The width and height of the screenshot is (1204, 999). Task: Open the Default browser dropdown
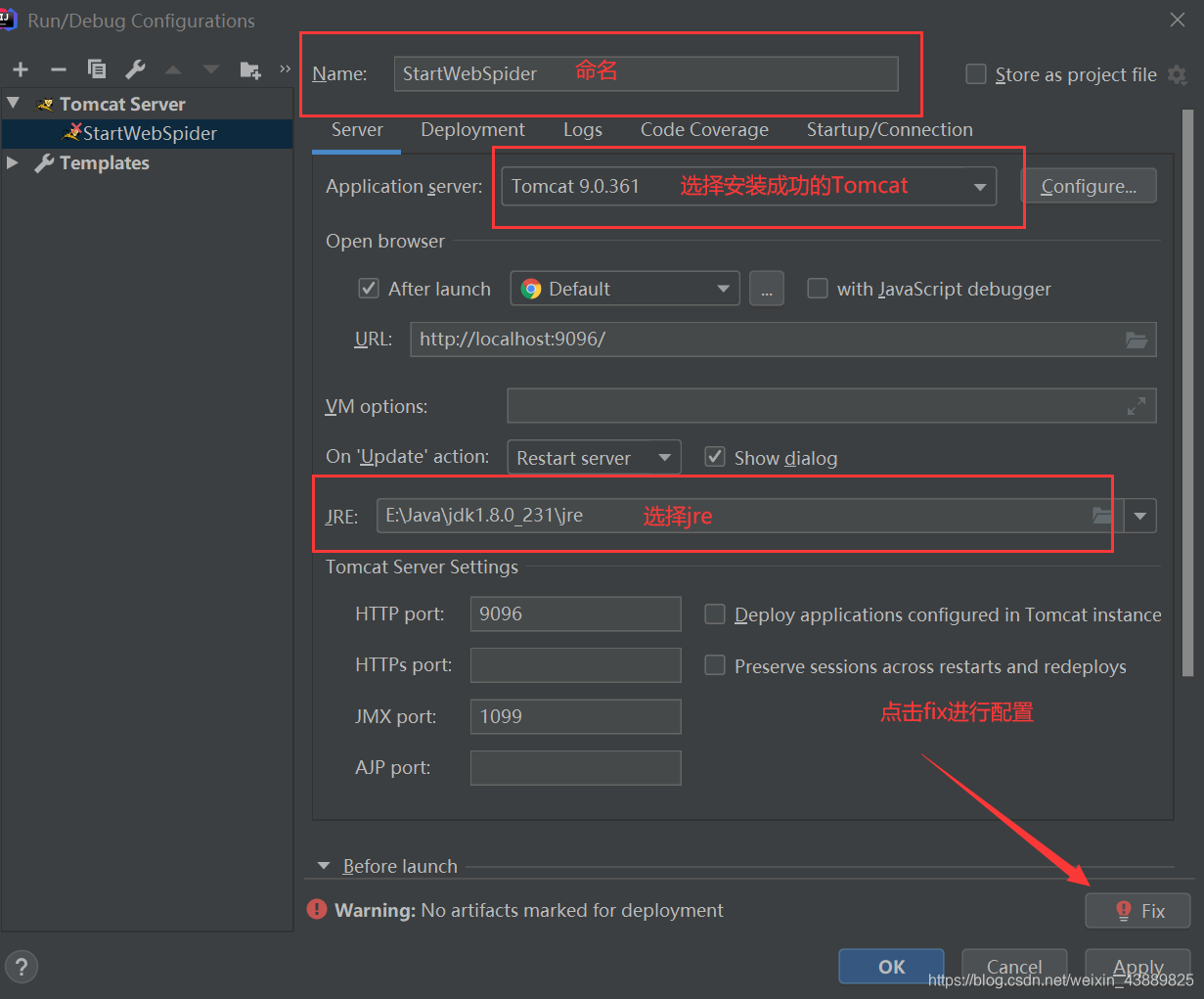click(625, 289)
